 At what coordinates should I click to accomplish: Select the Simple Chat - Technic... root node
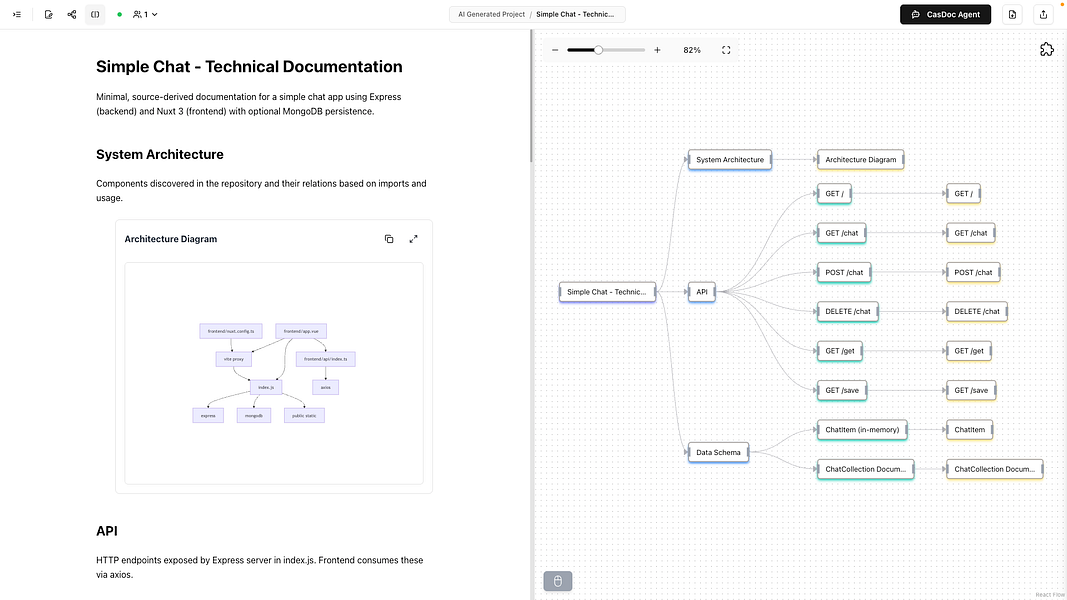(607, 292)
